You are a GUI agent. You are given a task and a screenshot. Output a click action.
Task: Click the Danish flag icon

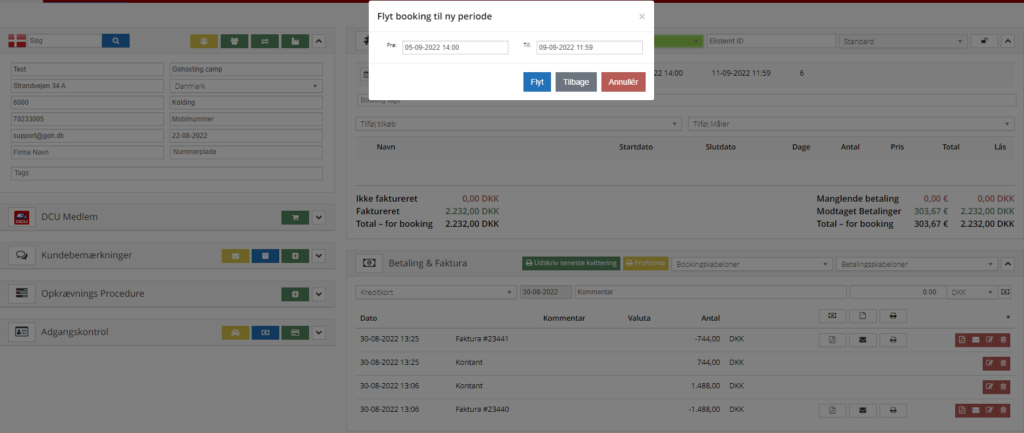(x=17, y=41)
